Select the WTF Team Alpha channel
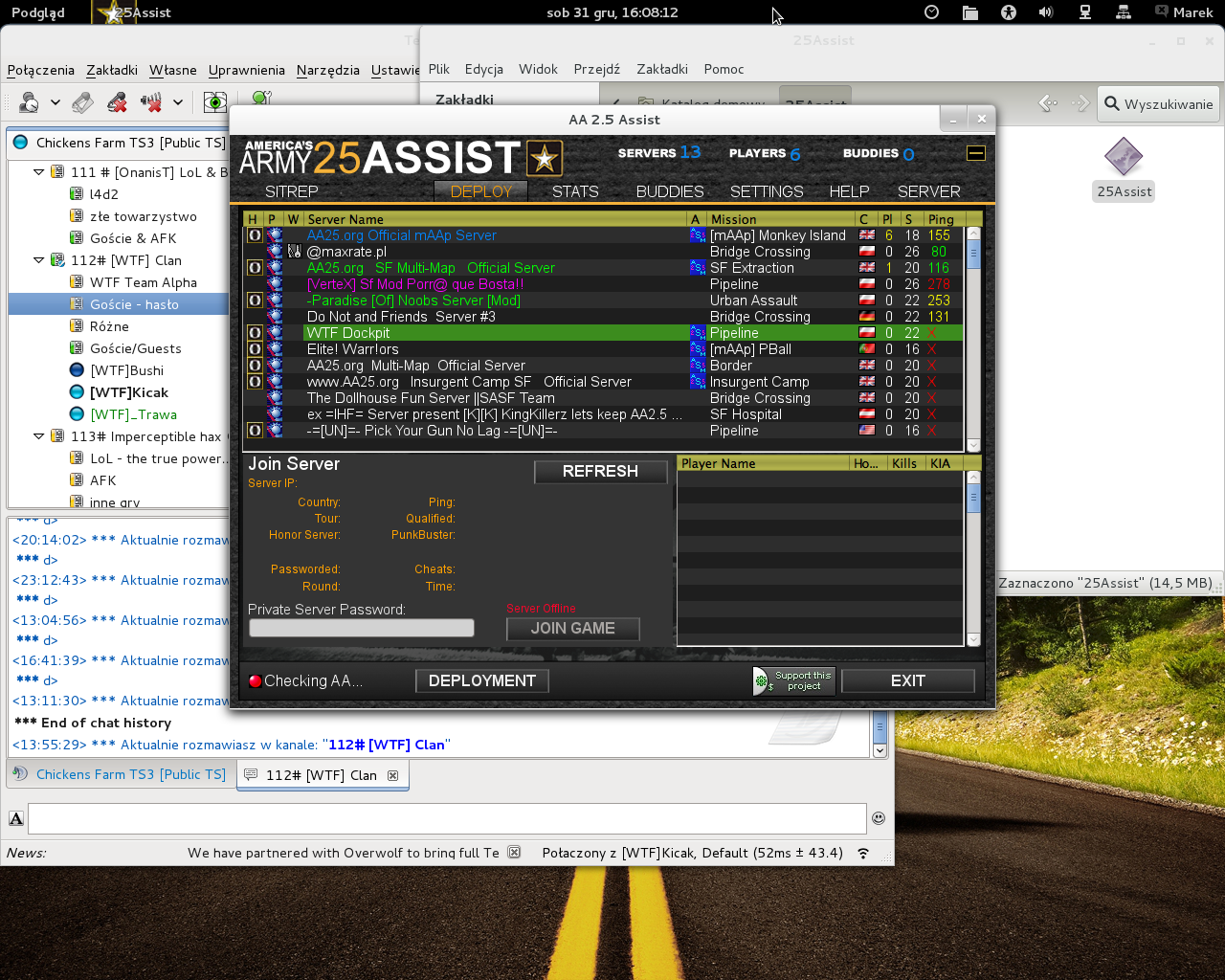Screen dimensions: 1225x980 tap(144, 282)
